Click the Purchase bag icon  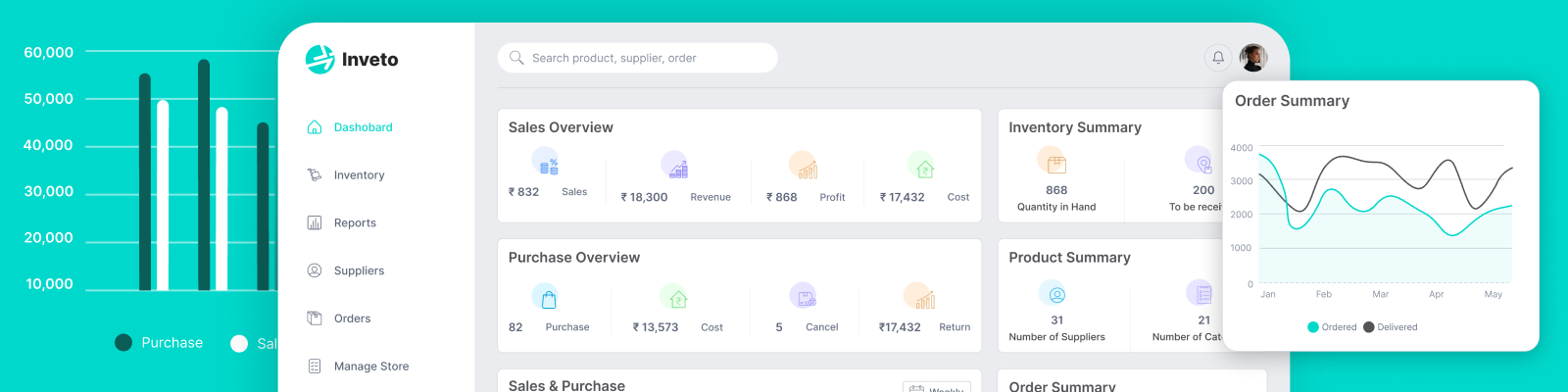(x=546, y=296)
